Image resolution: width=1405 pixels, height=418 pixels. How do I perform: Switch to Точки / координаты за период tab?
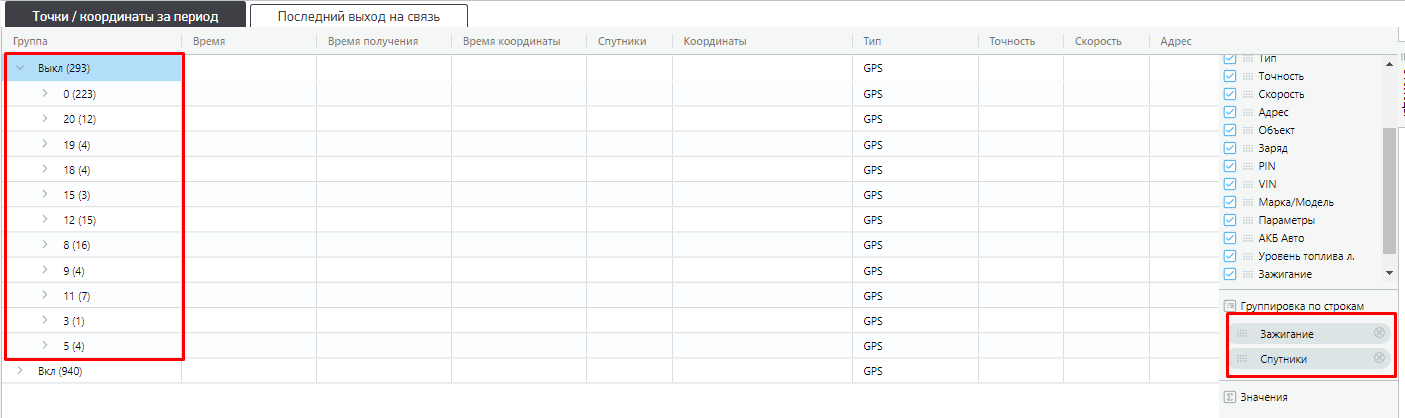[125, 17]
